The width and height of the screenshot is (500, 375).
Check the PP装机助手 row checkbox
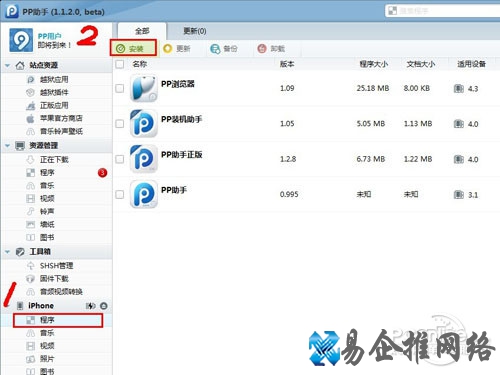[119, 124]
